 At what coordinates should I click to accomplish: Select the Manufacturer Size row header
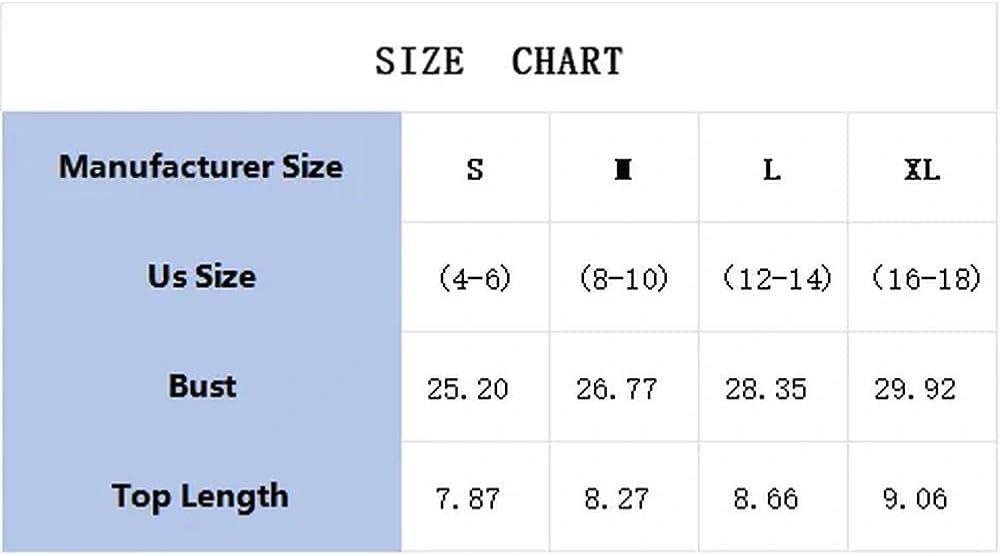click(201, 167)
